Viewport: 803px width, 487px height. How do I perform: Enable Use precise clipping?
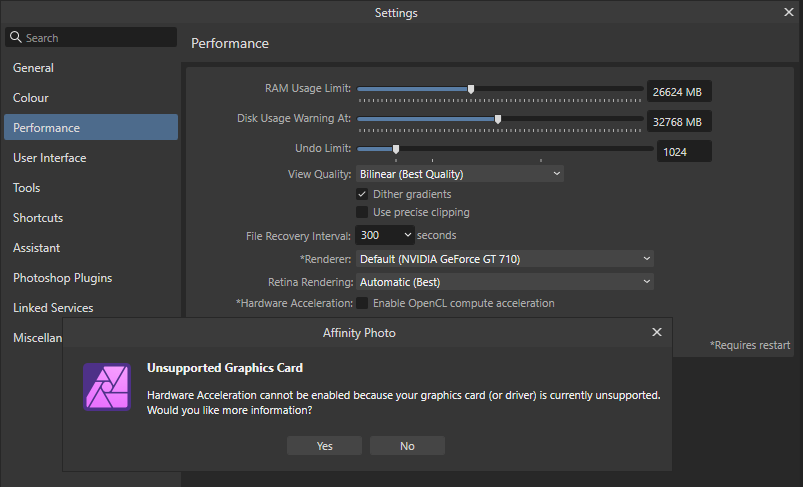coord(362,212)
